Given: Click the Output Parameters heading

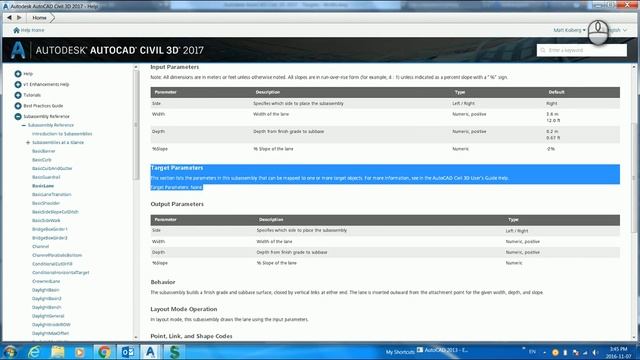Looking at the screenshot, I should click(177, 204).
